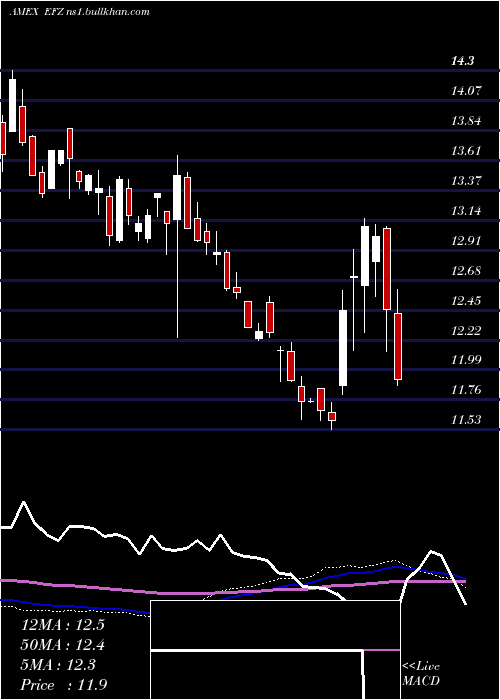Screen dimensions: 500x700
Task: Click the 11.99 price axis label
Action: (x=467, y=360)
